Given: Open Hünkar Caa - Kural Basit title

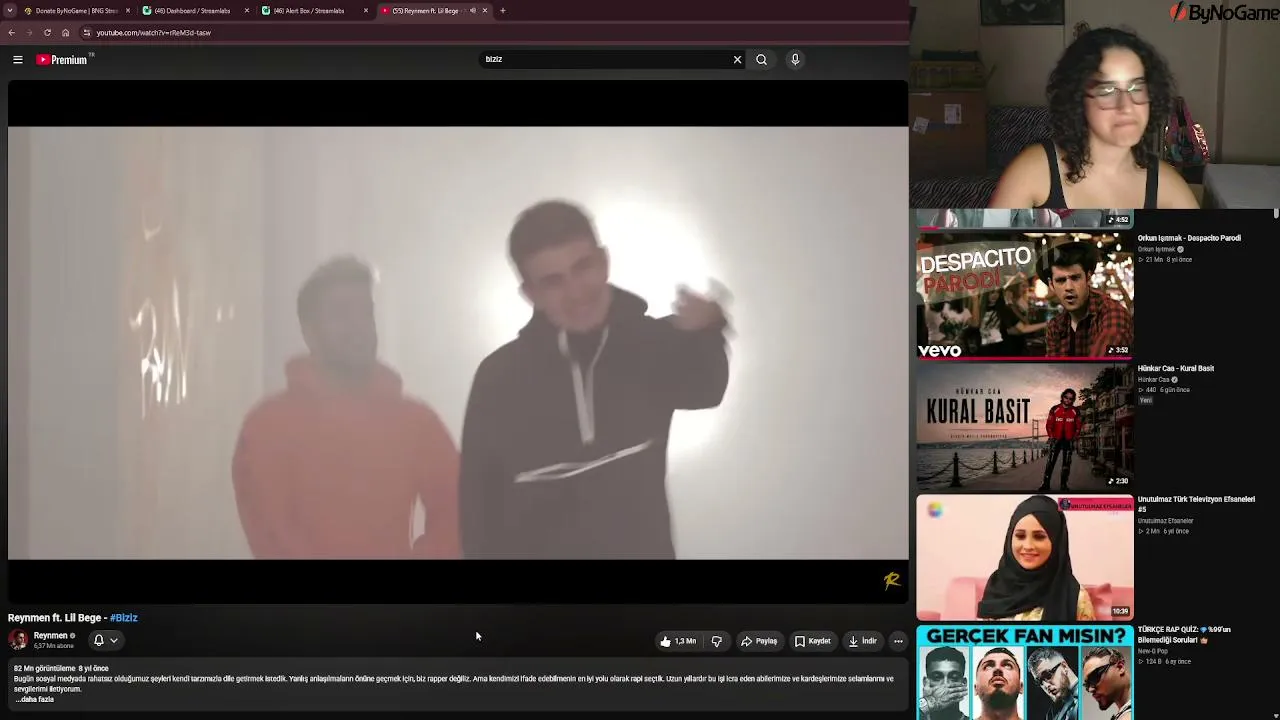Looking at the screenshot, I should [x=1176, y=368].
